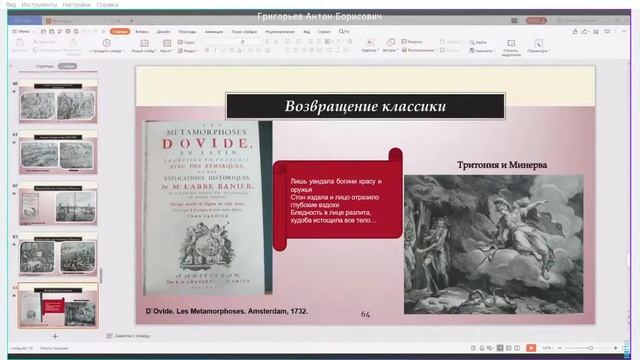Image resolution: width=640 pixels, height=360 pixels.
Task: Click the New slide icon
Action: [144, 43]
